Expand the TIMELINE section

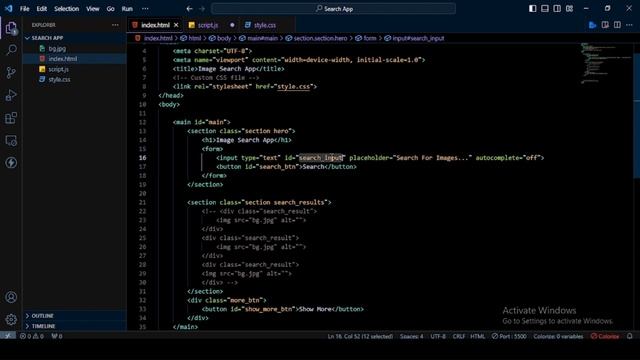click(75, 326)
